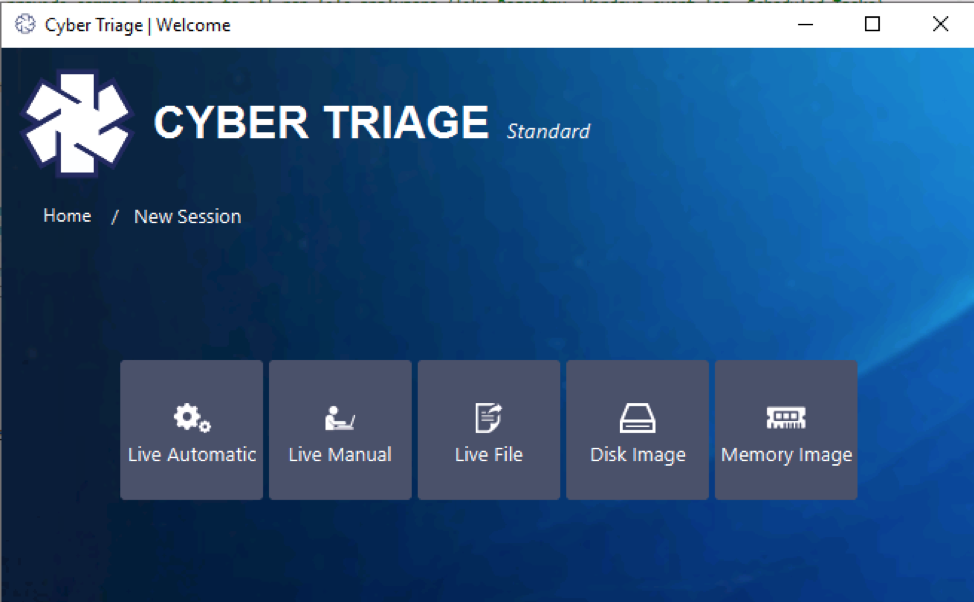Viewport: 974px width, 602px height.
Task: Minimize the Cyber Triage window
Action: (805, 24)
